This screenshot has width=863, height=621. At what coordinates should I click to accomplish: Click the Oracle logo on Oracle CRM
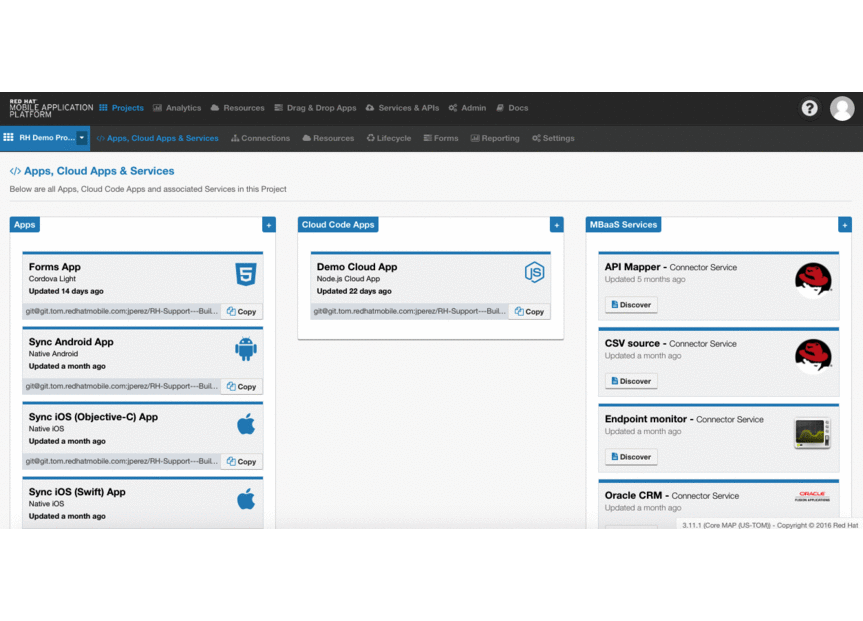[813, 496]
